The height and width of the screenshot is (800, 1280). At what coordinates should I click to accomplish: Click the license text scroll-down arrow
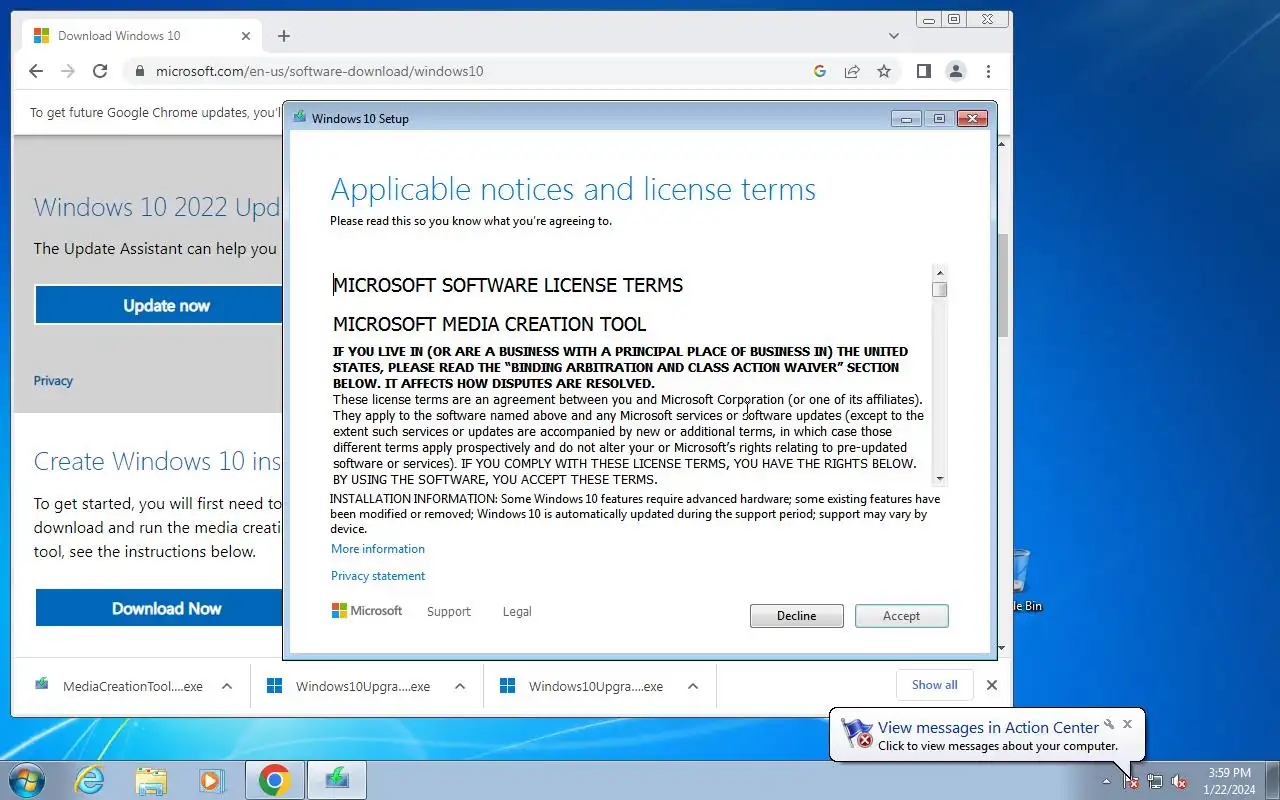(x=939, y=478)
